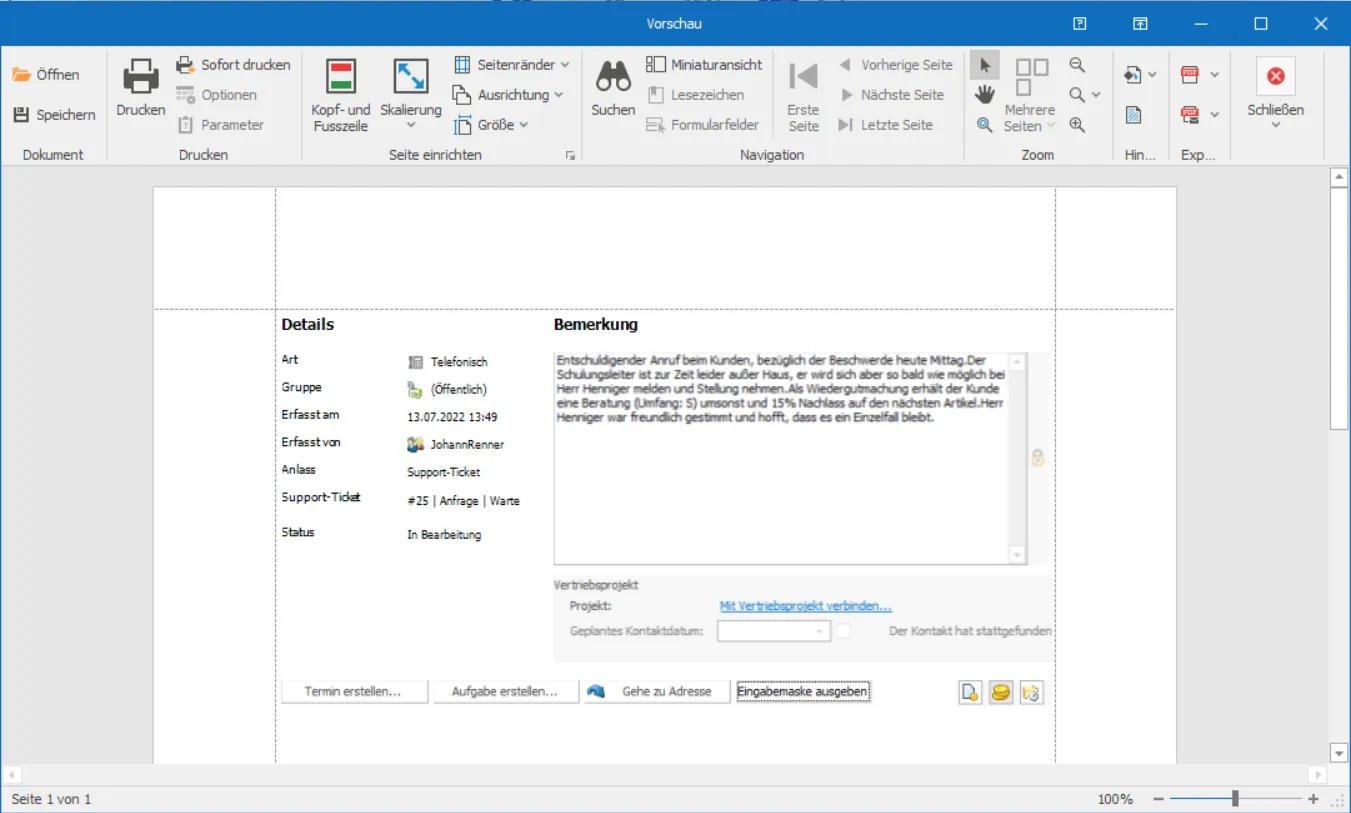Tick Der Kontakt hat stattgefunden checkbox
This screenshot has height=813, width=1351.
click(x=843, y=631)
